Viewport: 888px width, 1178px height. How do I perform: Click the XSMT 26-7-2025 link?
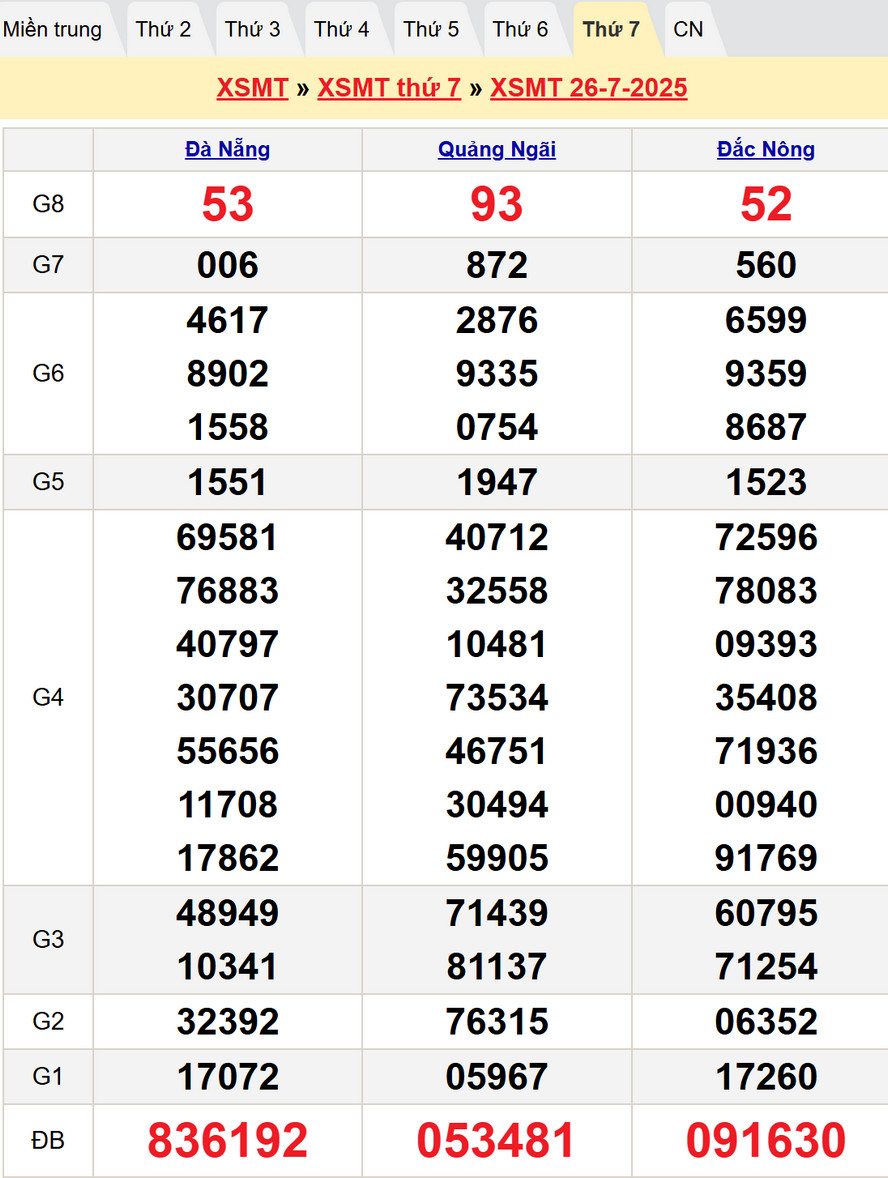tap(588, 88)
